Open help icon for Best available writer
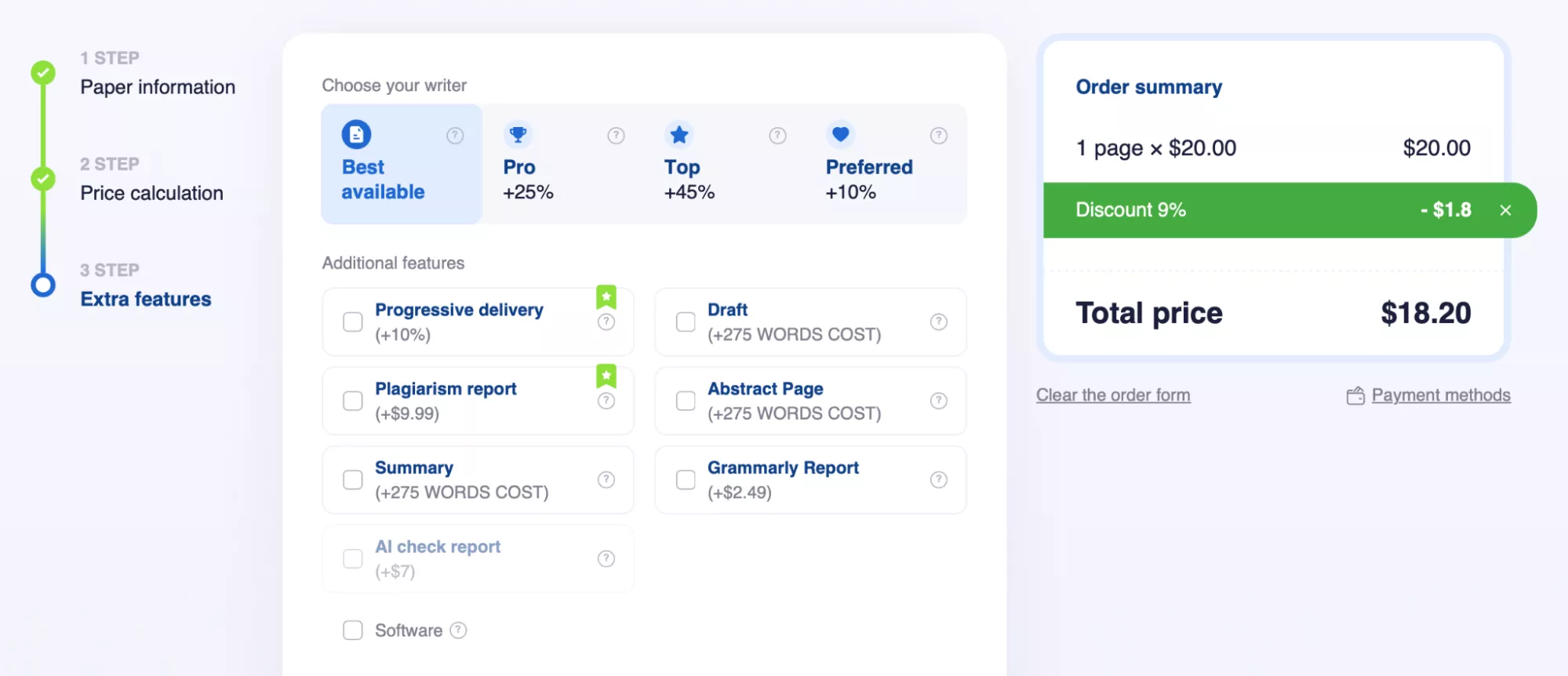The image size is (1568, 676). coord(455,136)
